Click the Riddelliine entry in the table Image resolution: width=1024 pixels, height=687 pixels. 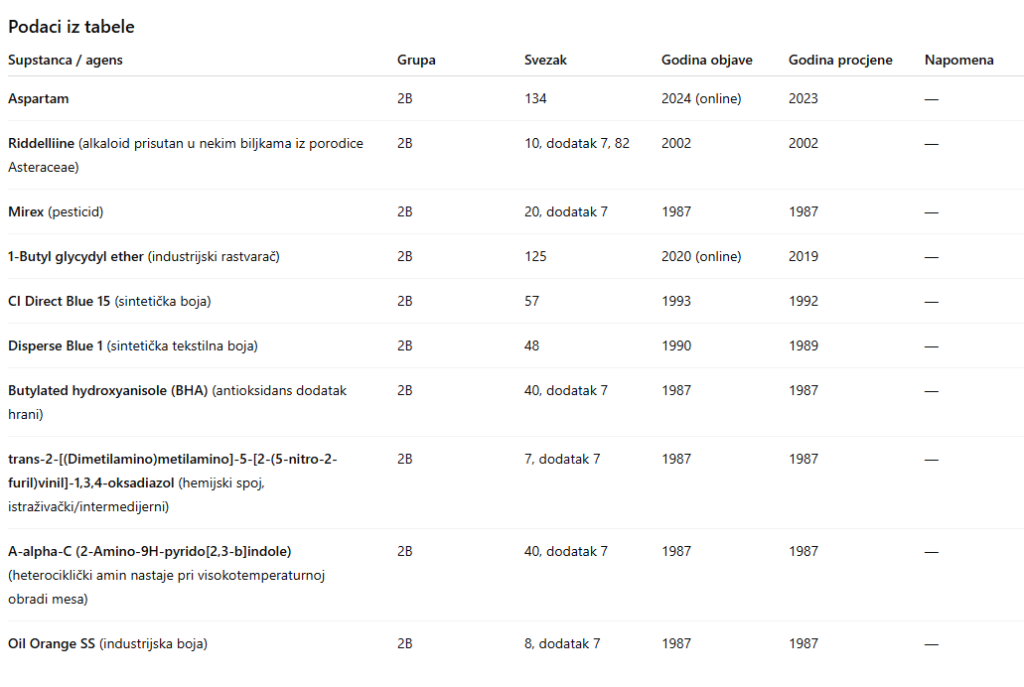tap(42, 143)
